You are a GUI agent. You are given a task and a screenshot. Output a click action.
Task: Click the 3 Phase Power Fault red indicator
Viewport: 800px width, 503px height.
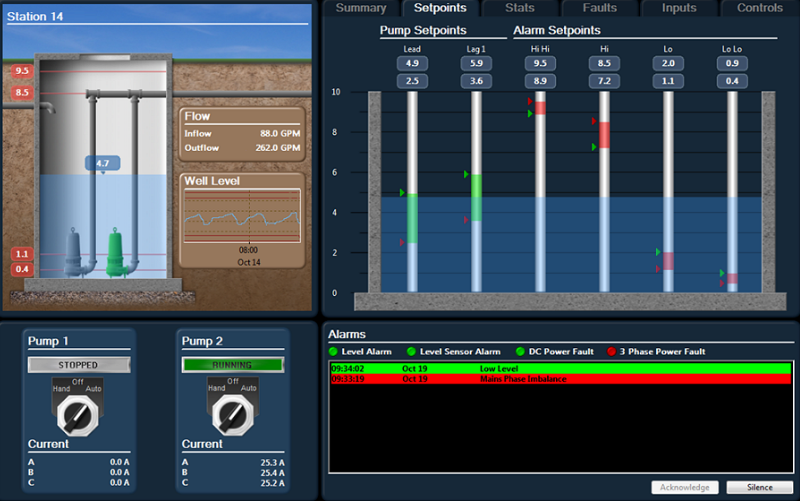[x=611, y=351]
